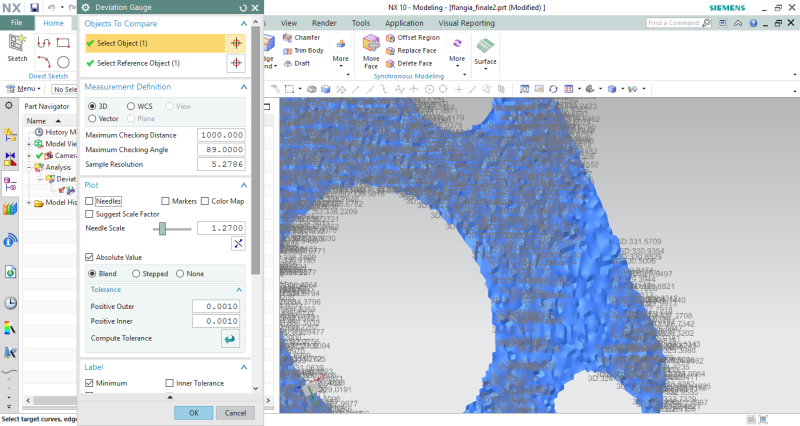800x426 pixels.
Task: Enable the Markers checkbox
Action: click(x=165, y=201)
